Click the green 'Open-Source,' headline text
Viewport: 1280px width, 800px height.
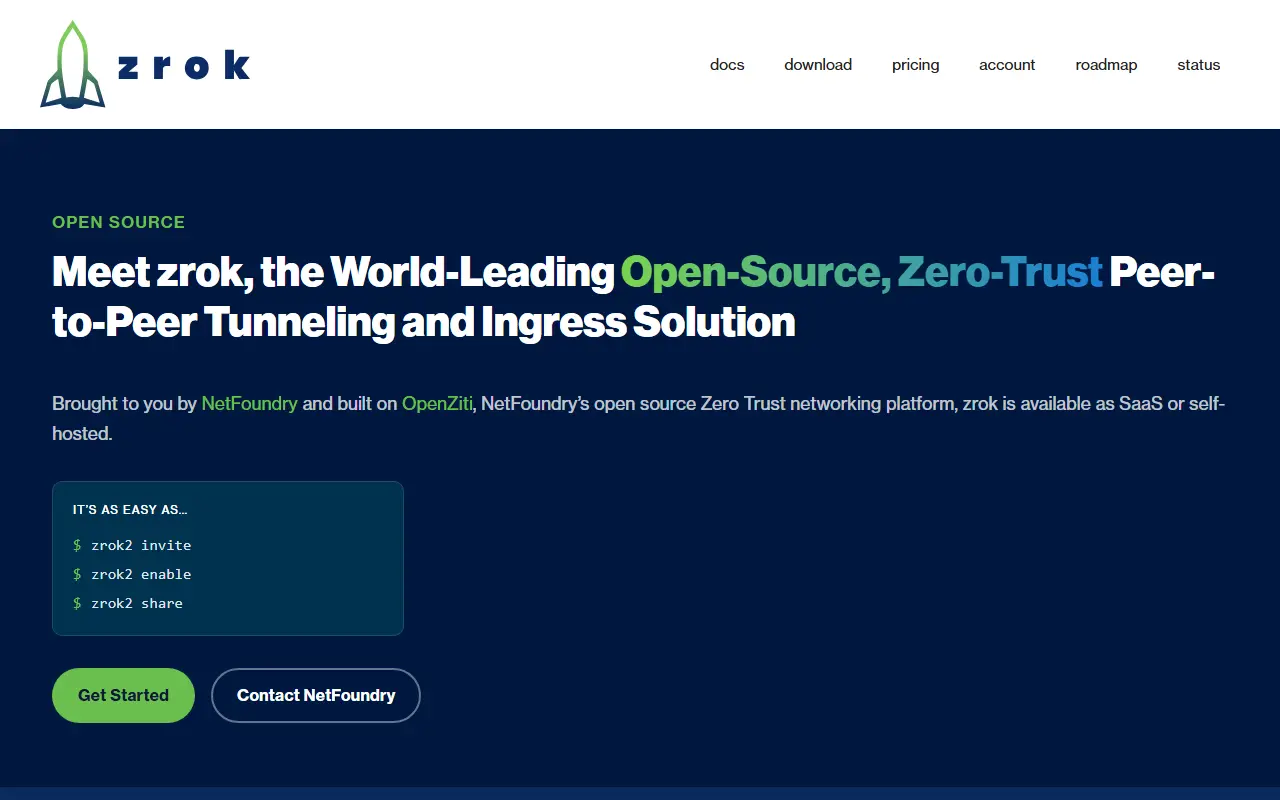click(756, 272)
